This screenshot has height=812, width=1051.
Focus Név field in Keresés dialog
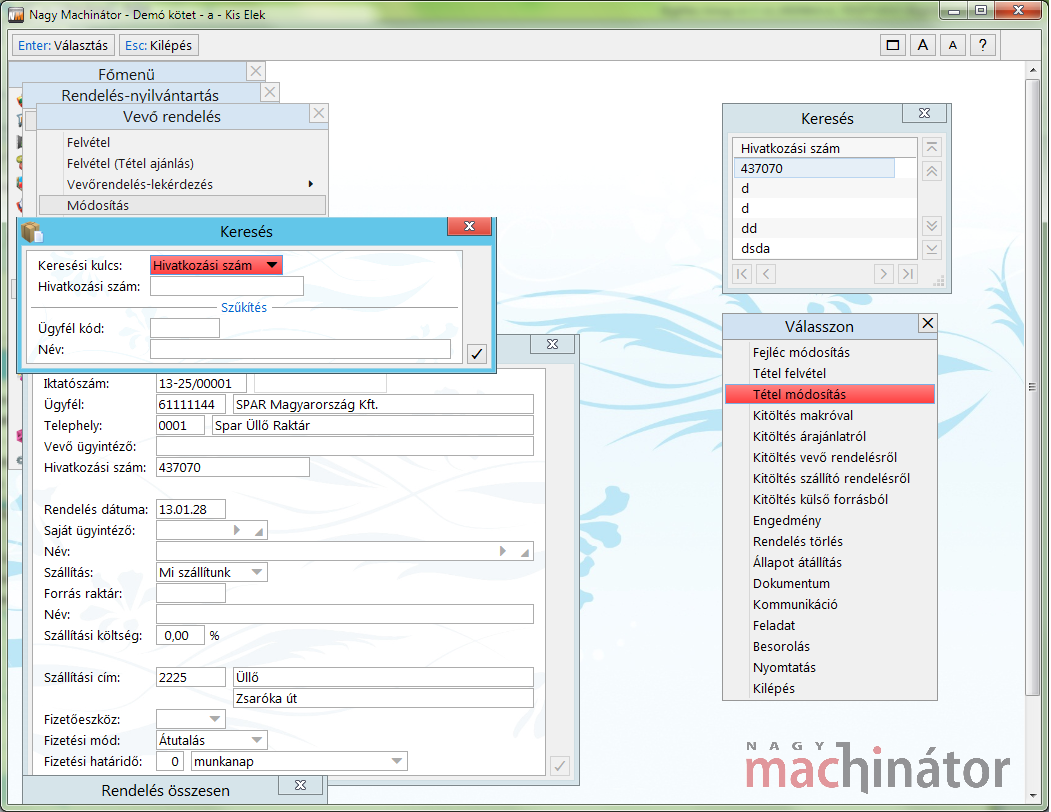pos(300,349)
